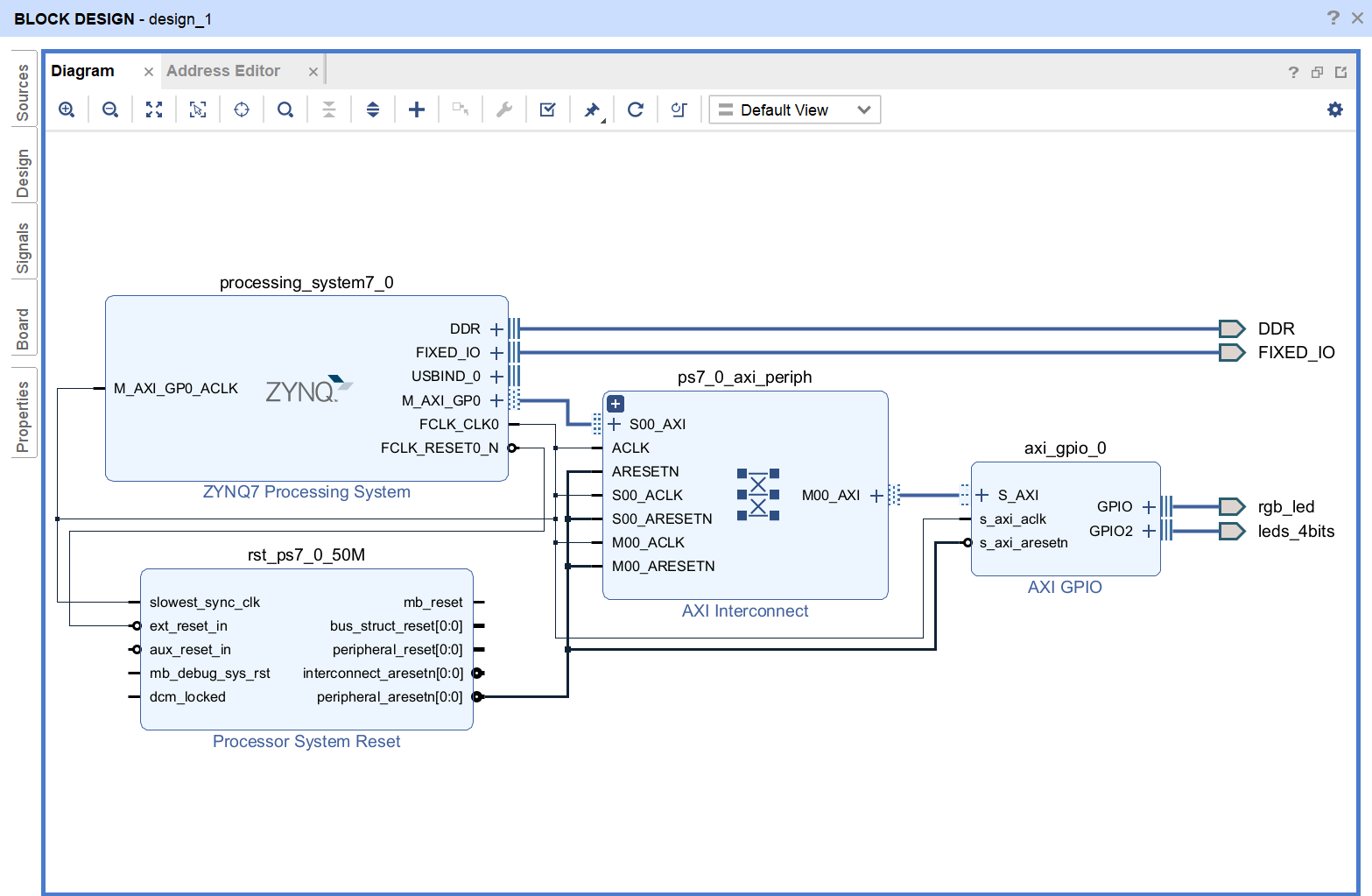Expand the GPIO2 interface on axi_gpio_0

coord(1149,531)
